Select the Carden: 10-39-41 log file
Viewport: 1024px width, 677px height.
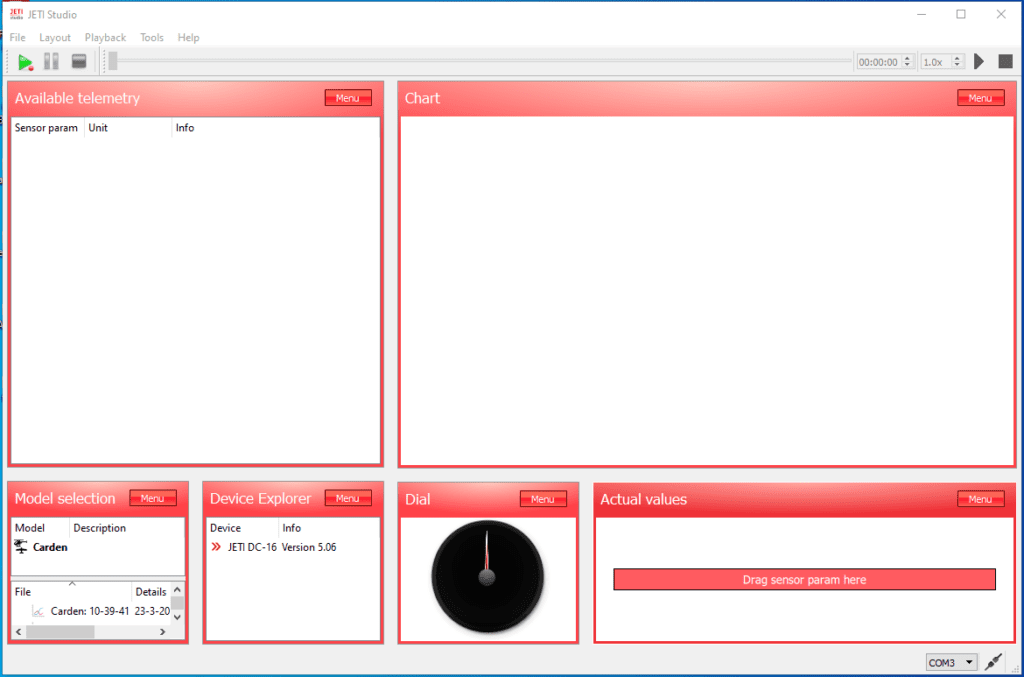point(90,611)
